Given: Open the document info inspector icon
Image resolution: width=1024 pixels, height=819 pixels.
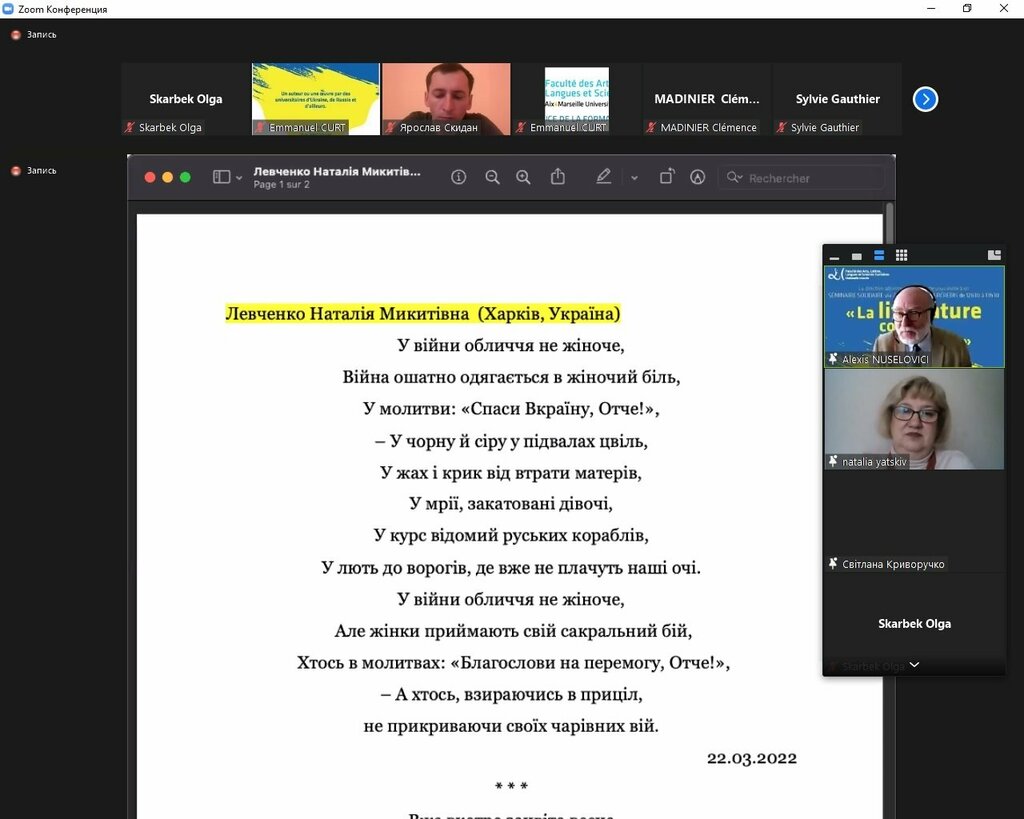Looking at the screenshot, I should pos(459,177).
